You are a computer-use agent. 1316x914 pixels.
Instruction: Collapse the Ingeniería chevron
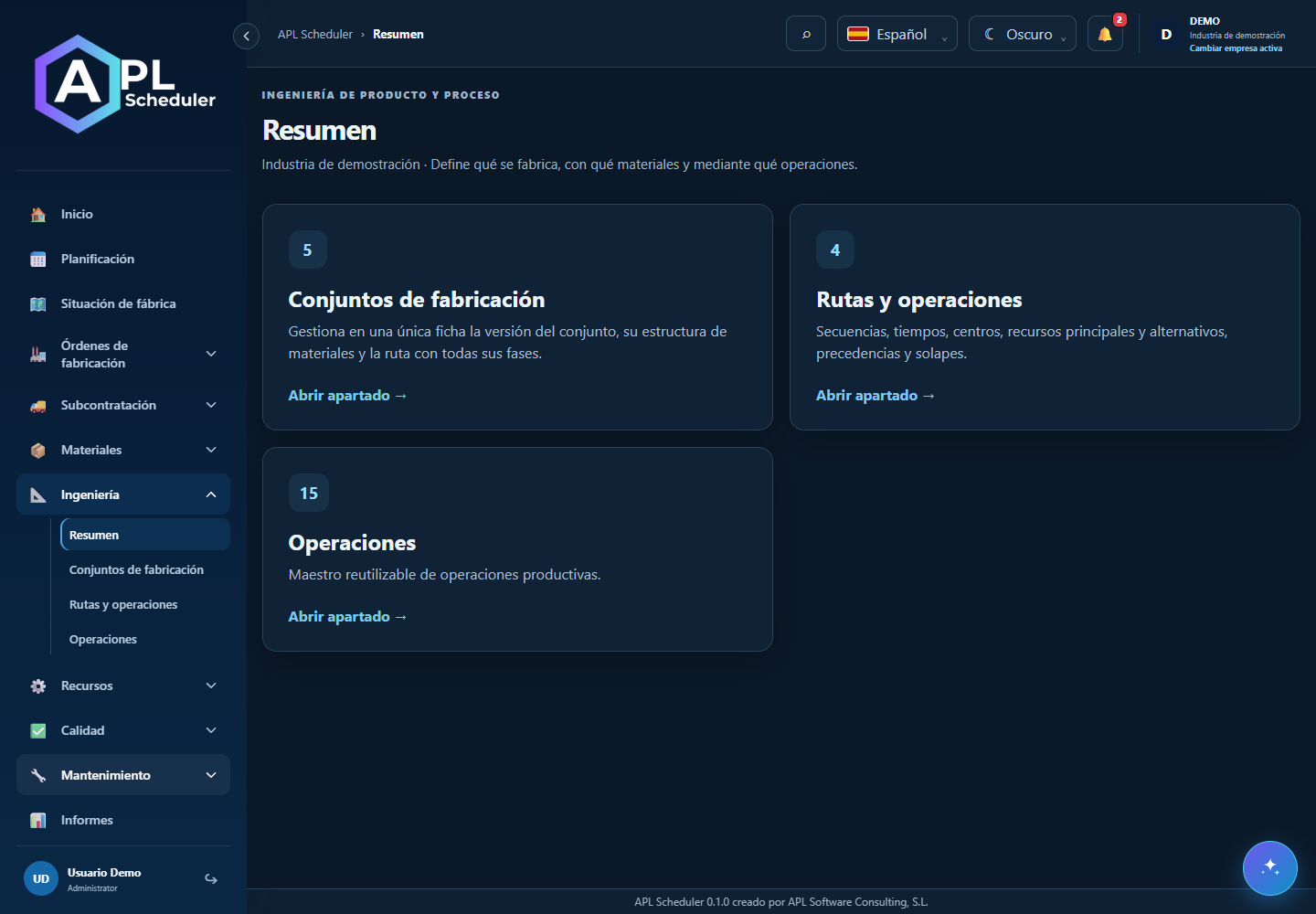(211, 494)
